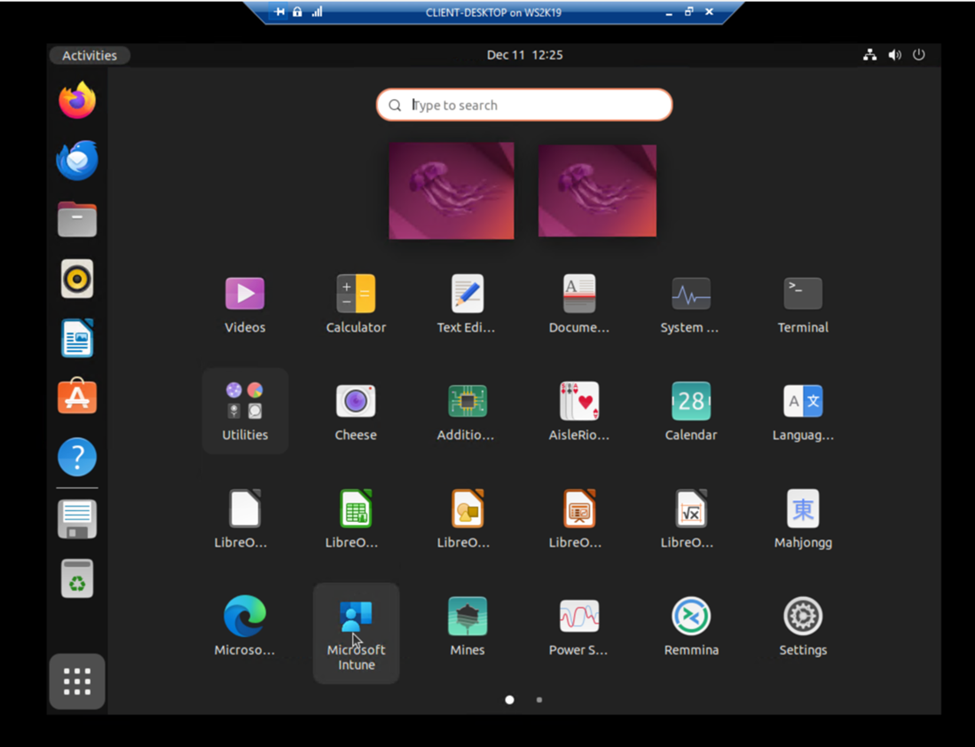Open the Mines game
The image size is (975, 747).
(x=467, y=625)
